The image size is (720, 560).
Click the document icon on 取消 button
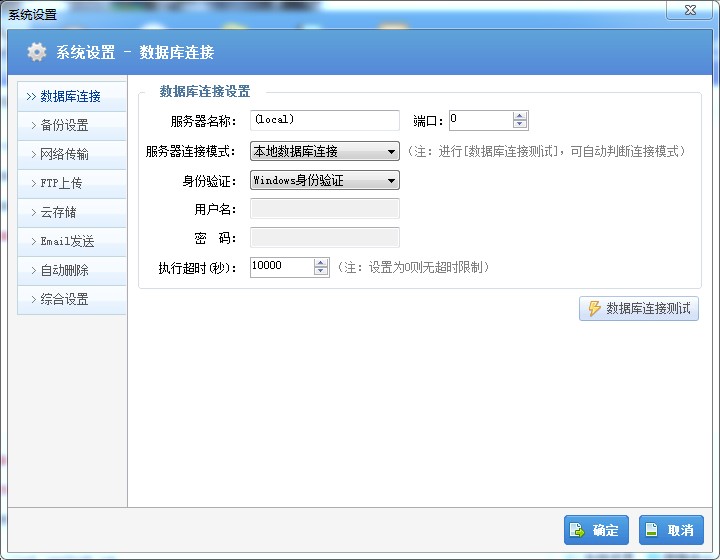652,530
